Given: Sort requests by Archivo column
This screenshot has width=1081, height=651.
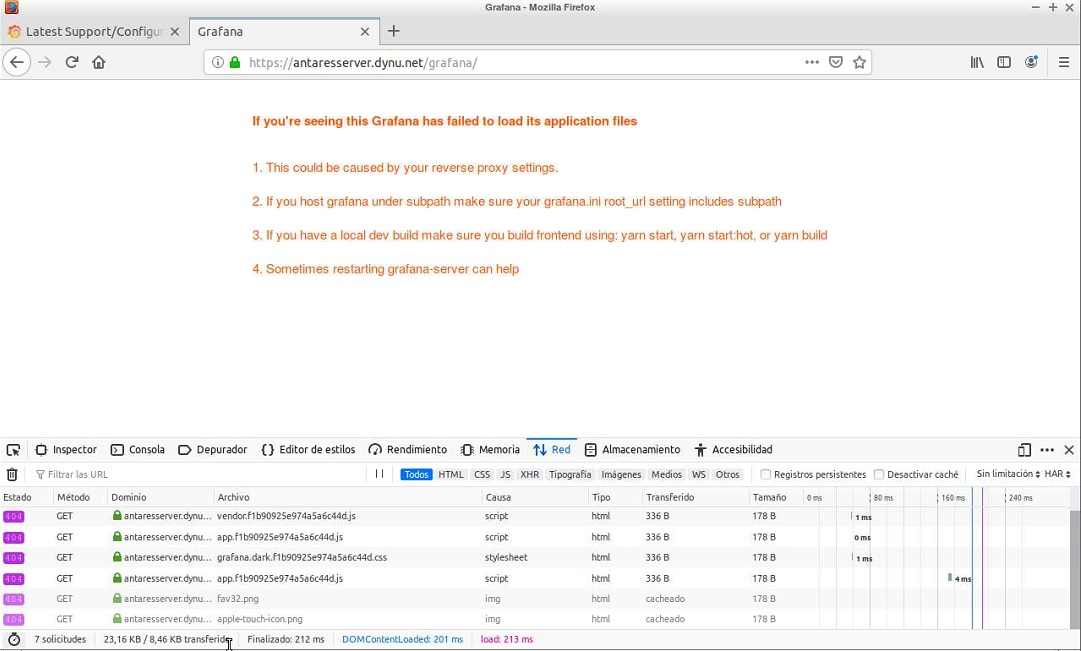Looking at the screenshot, I should coord(348,497).
